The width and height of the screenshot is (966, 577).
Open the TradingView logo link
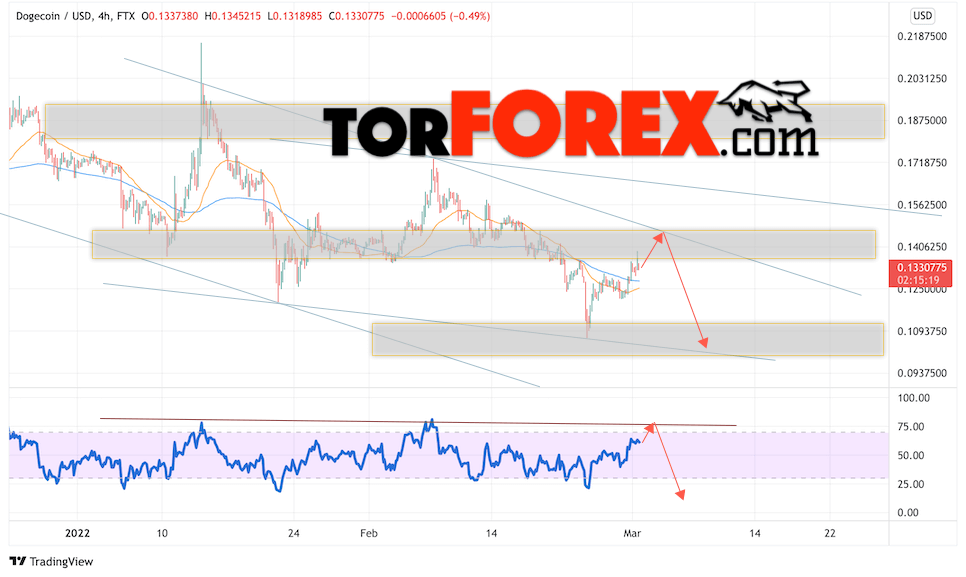[x=51, y=562]
